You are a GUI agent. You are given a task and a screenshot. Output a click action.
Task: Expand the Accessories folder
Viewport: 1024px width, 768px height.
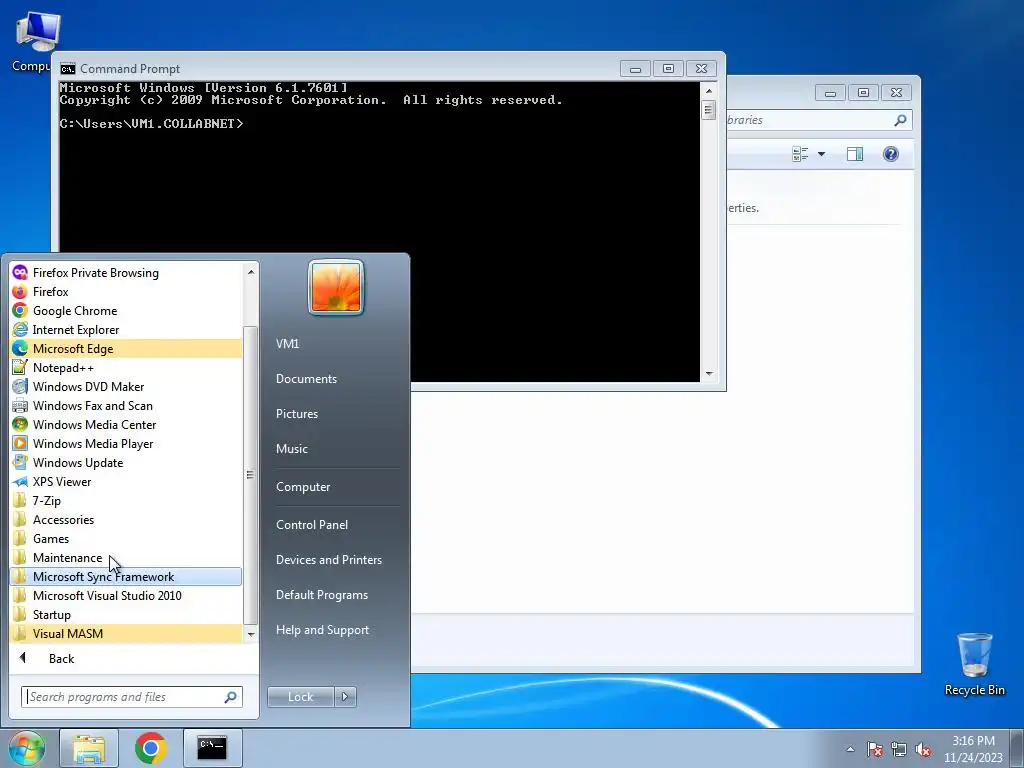(x=126, y=520)
